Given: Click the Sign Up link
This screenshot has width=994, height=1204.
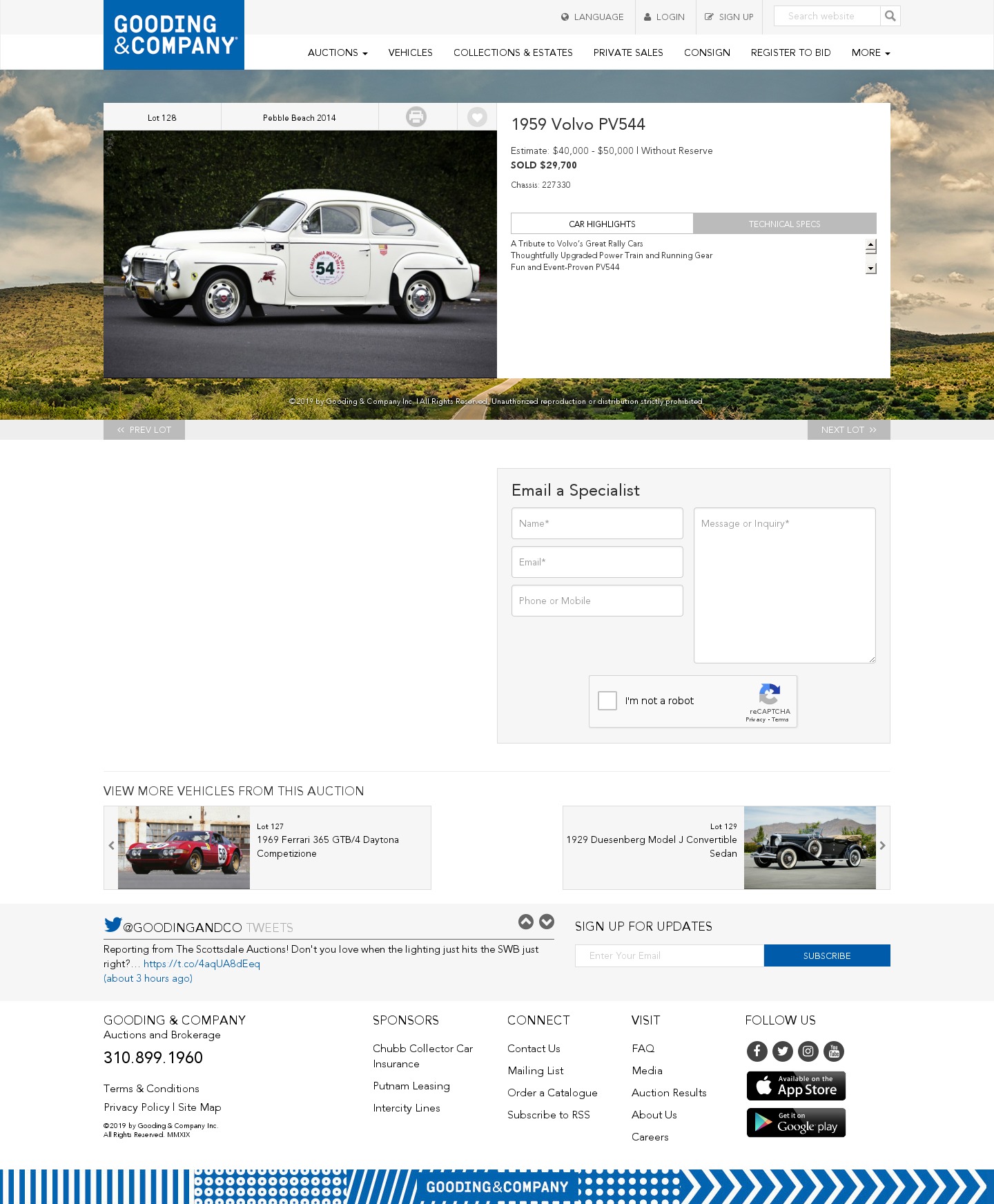Looking at the screenshot, I should 729,17.
